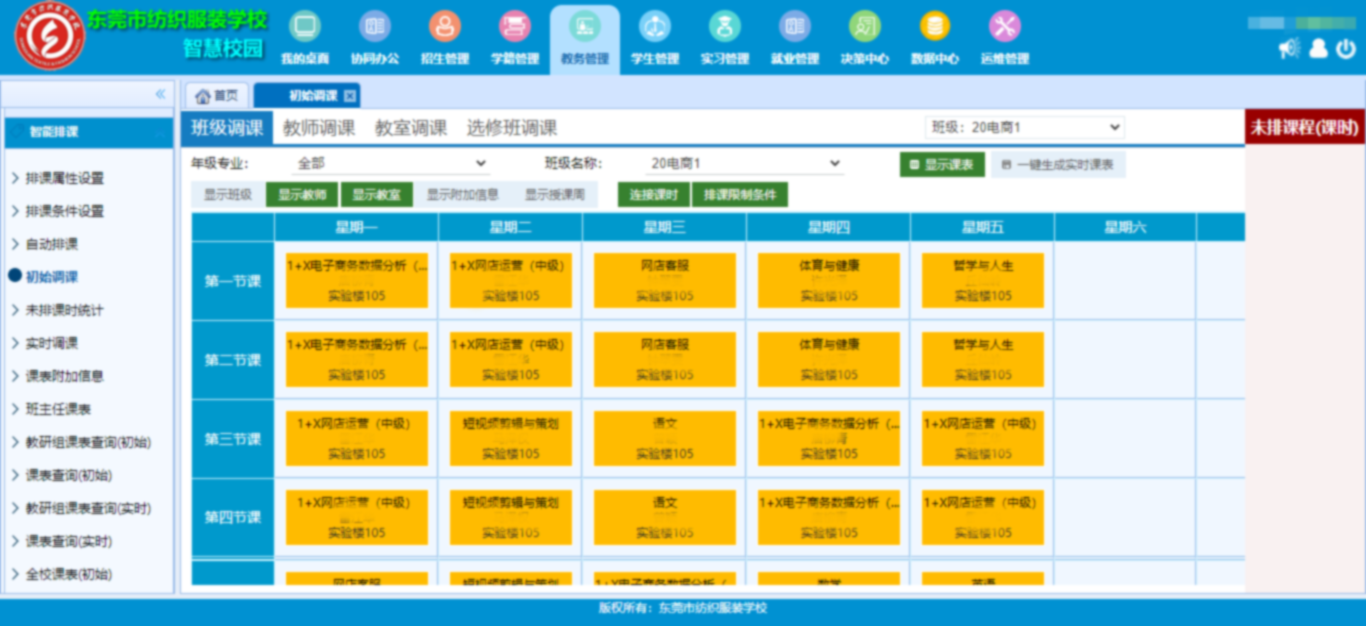Open the user profile icon
Viewport: 1366px width, 626px height.
(1318, 48)
